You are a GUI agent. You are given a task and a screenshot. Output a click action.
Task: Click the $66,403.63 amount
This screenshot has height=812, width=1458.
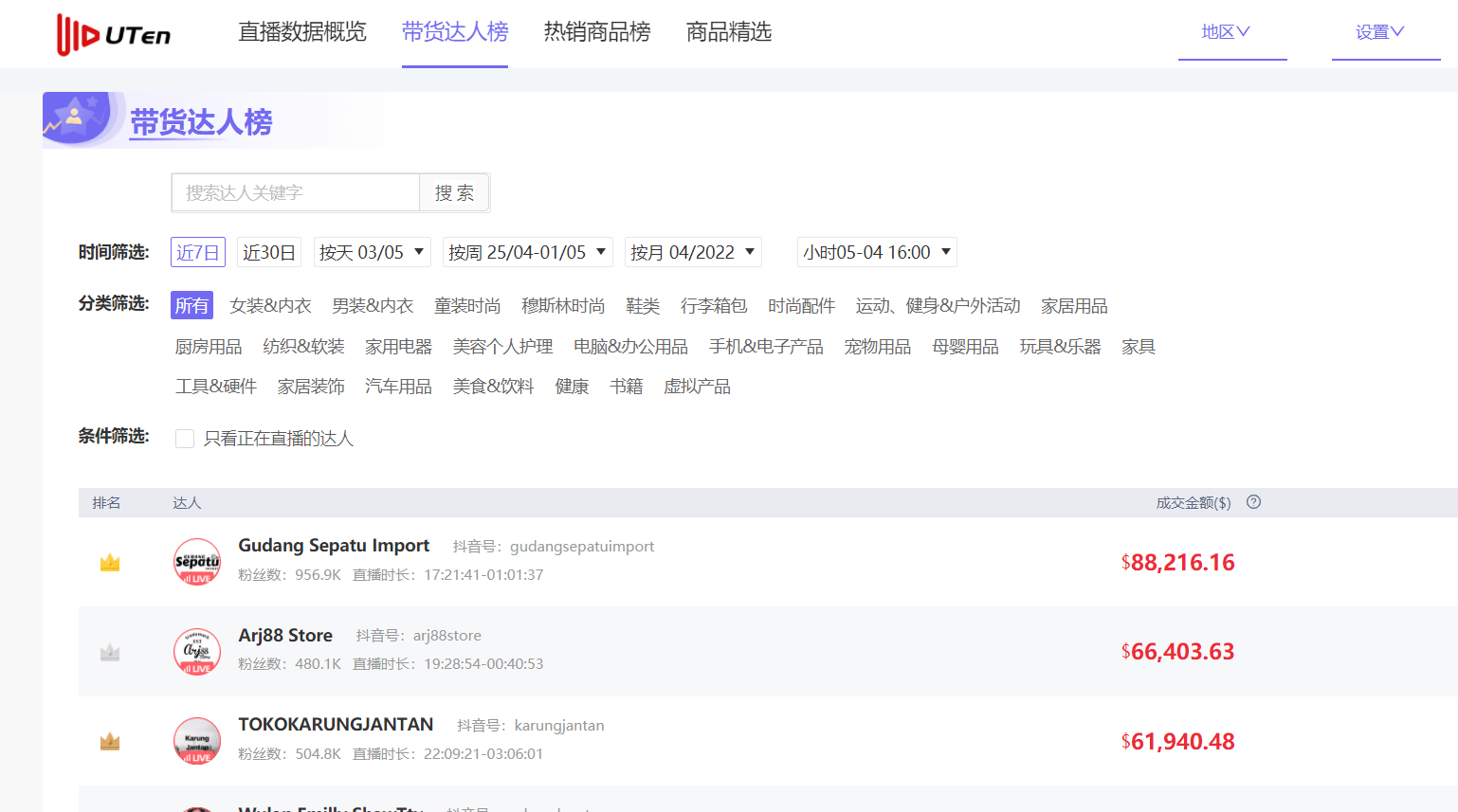(x=1178, y=652)
